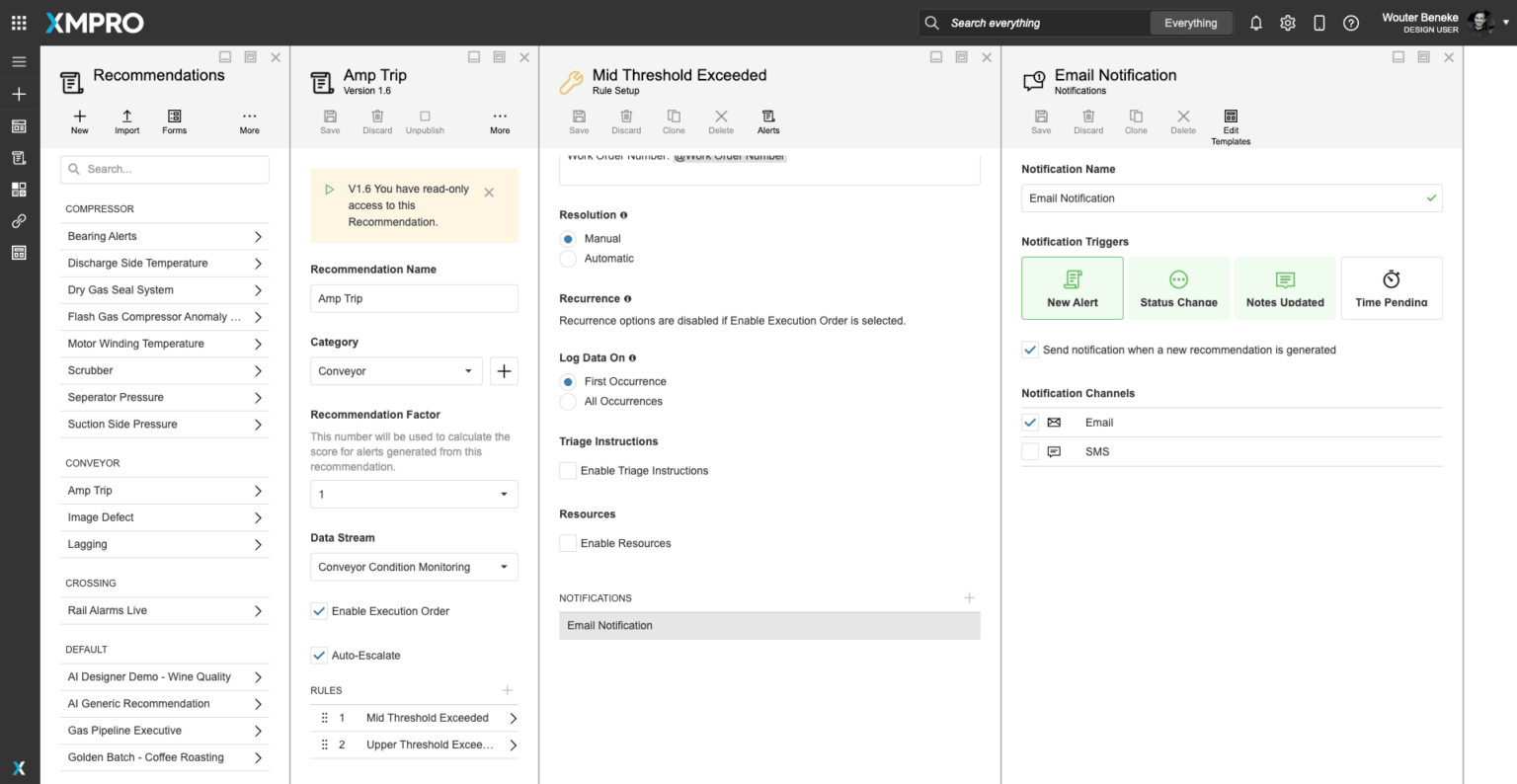
Task: Open the Category dropdown showing Conveyor
Action: pyautogui.click(x=396, y=371)
